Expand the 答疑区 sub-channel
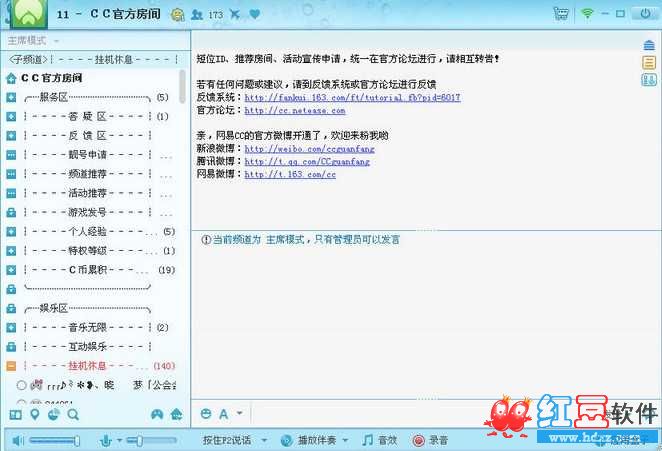 (11, 117)
